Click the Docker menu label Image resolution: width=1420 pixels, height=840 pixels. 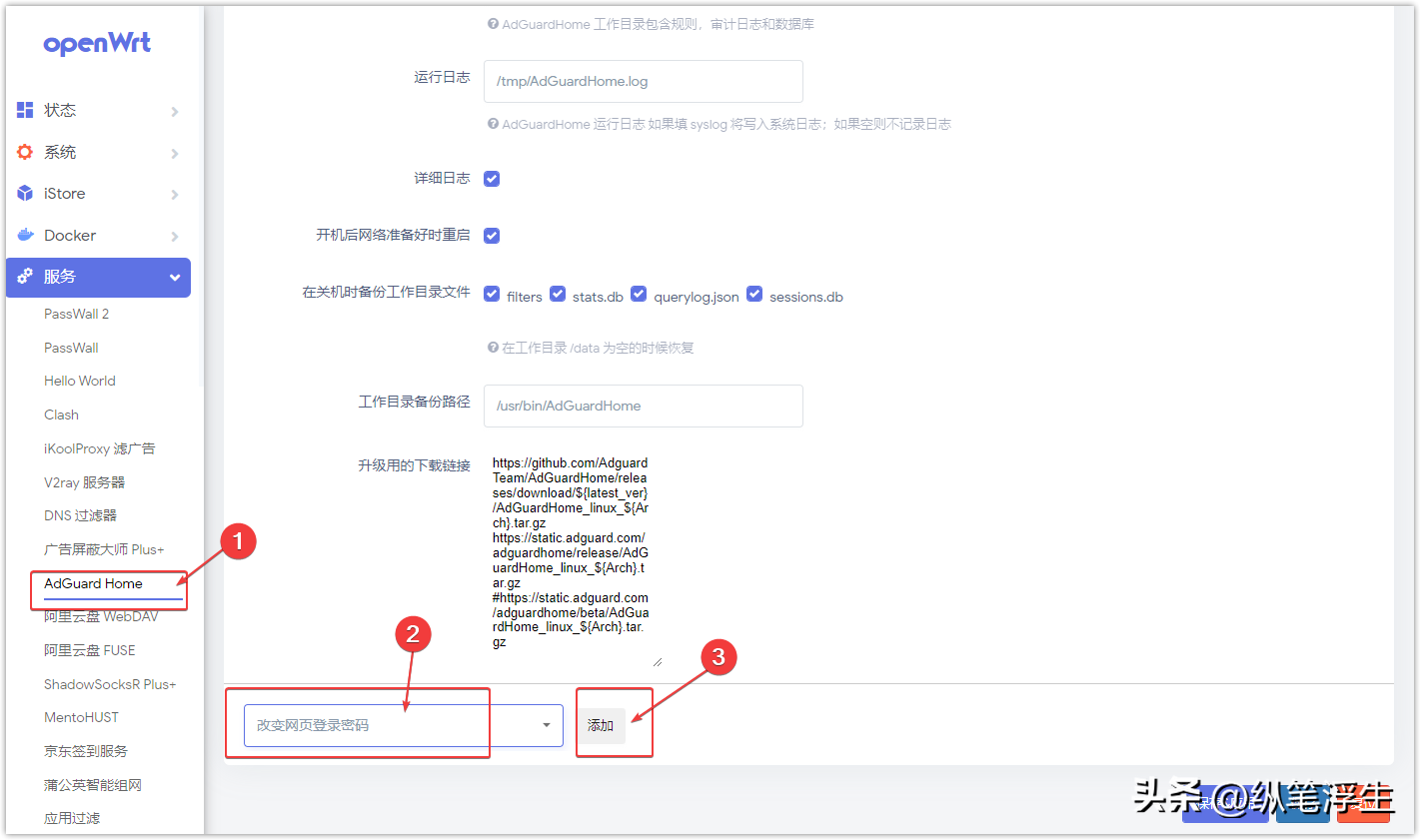70,236
